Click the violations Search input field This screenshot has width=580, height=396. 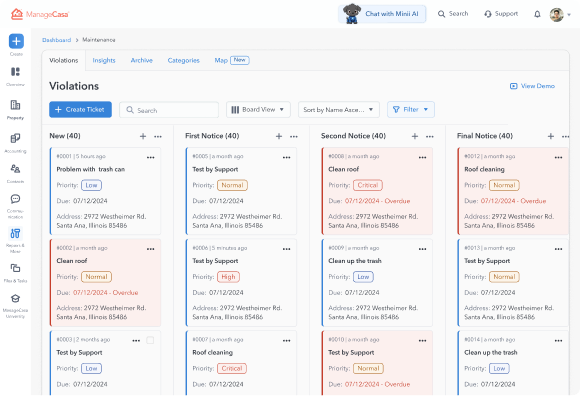tap(169, 110)
